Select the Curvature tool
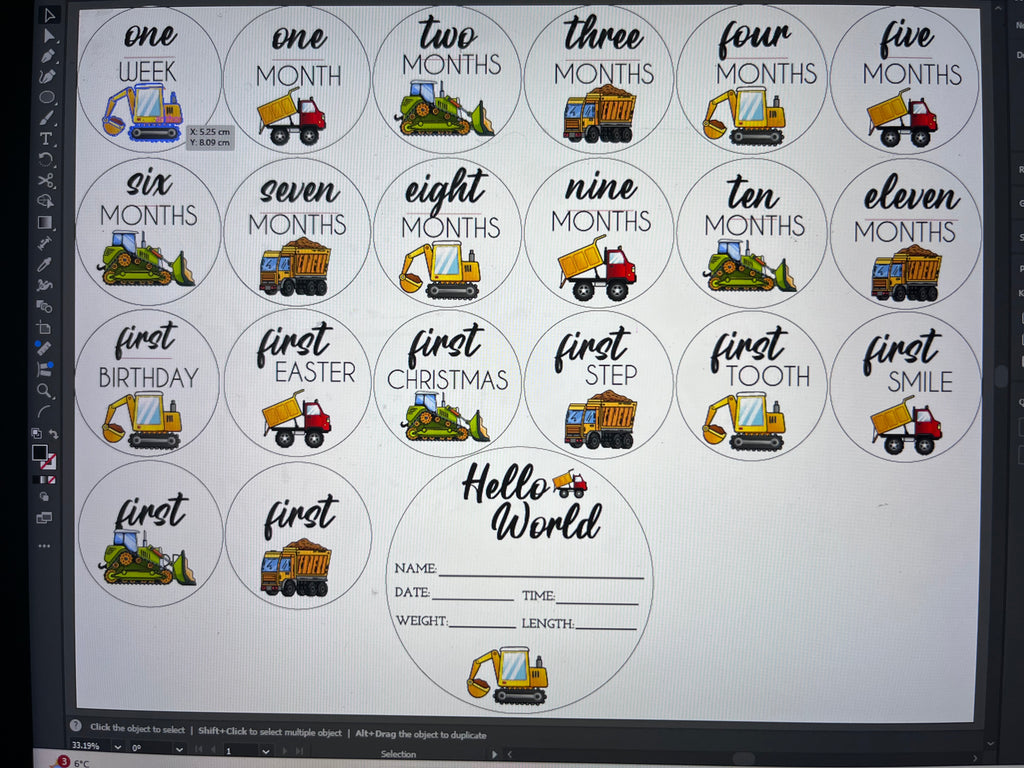1024x768 pixels. [x=47, y=76]
